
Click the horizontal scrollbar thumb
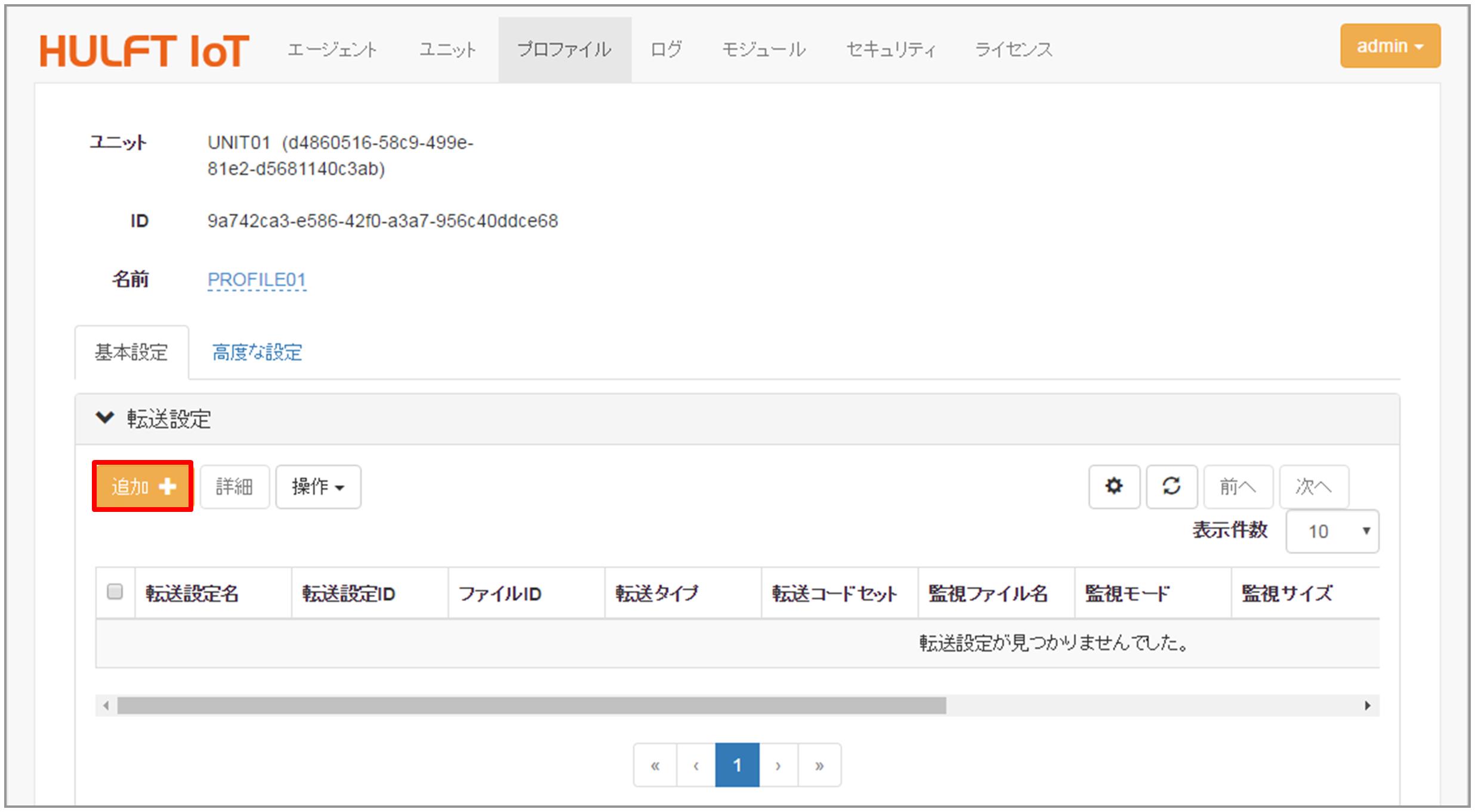coord(531,705)
